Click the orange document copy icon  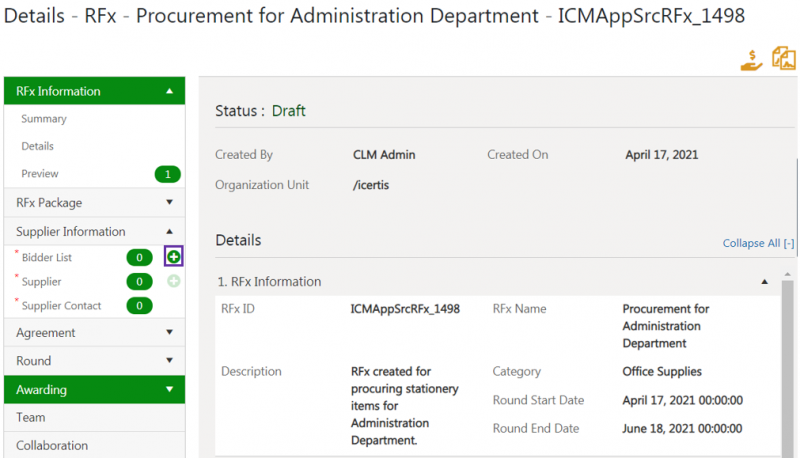[x=783, y=58]
